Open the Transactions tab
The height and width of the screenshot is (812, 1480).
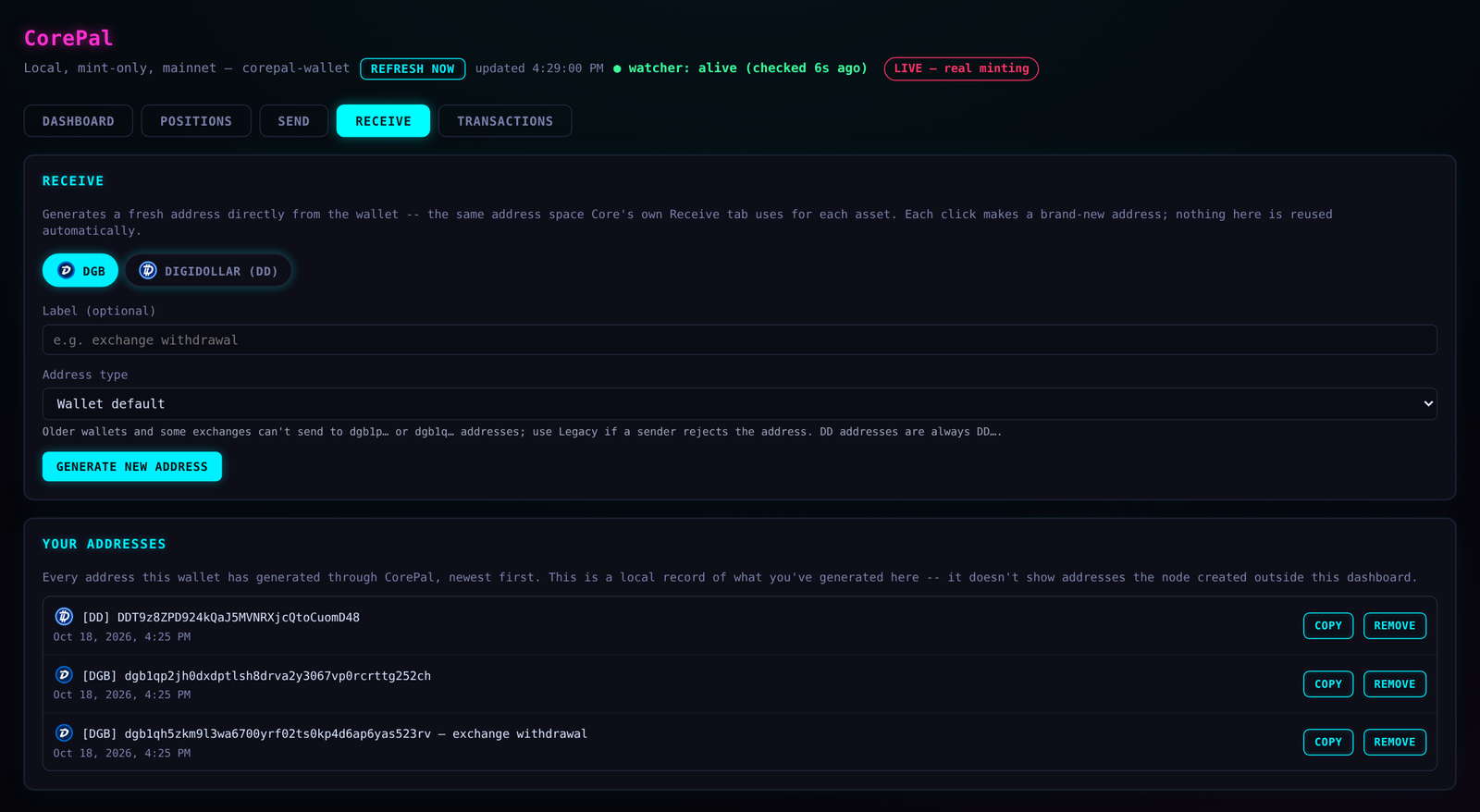point(505,121)
